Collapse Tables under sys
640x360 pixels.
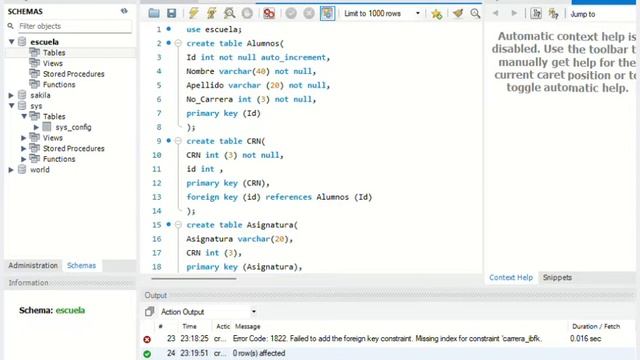[x=24, y=116]
